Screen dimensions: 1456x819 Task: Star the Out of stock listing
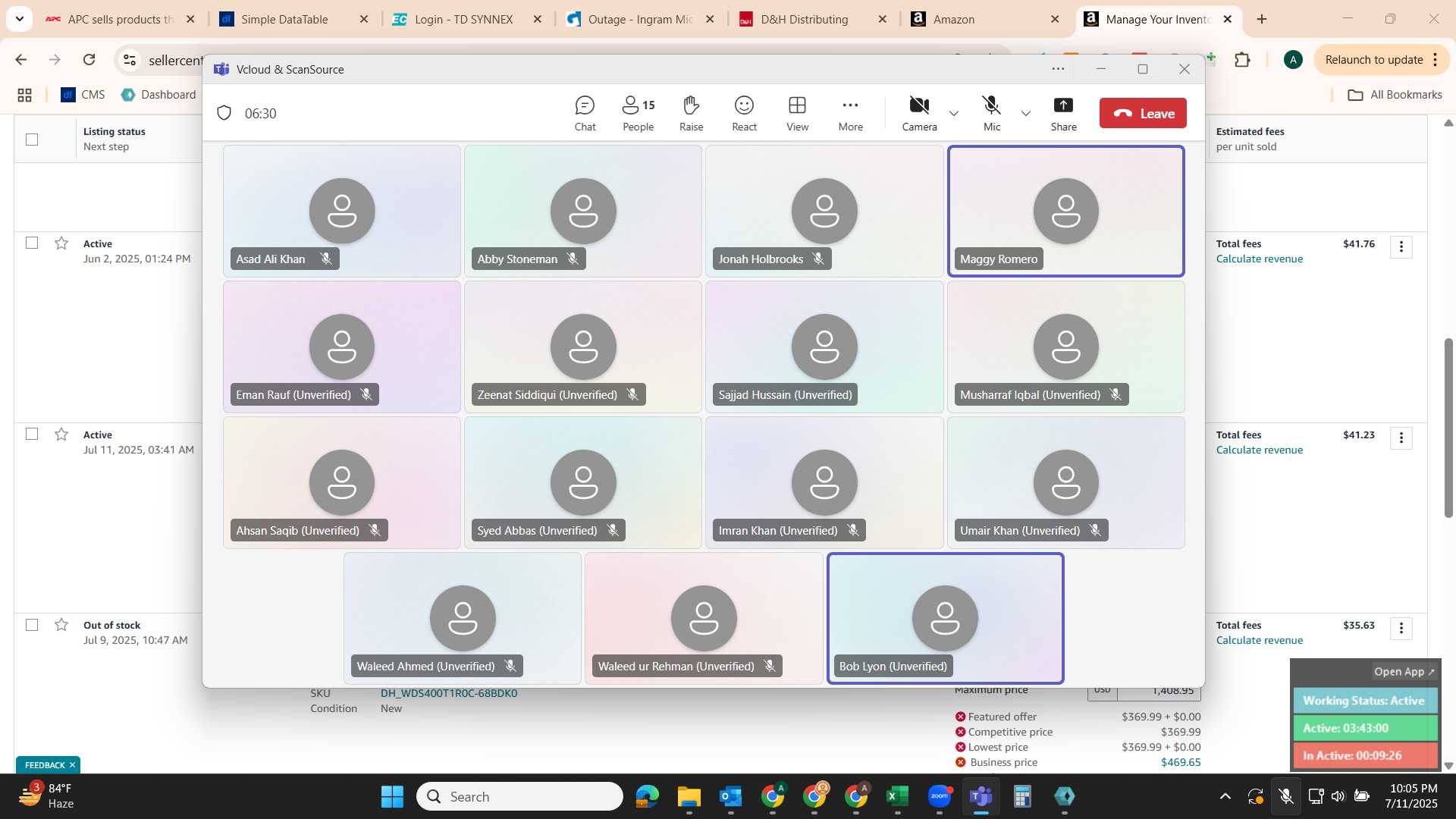click(61, 624)
